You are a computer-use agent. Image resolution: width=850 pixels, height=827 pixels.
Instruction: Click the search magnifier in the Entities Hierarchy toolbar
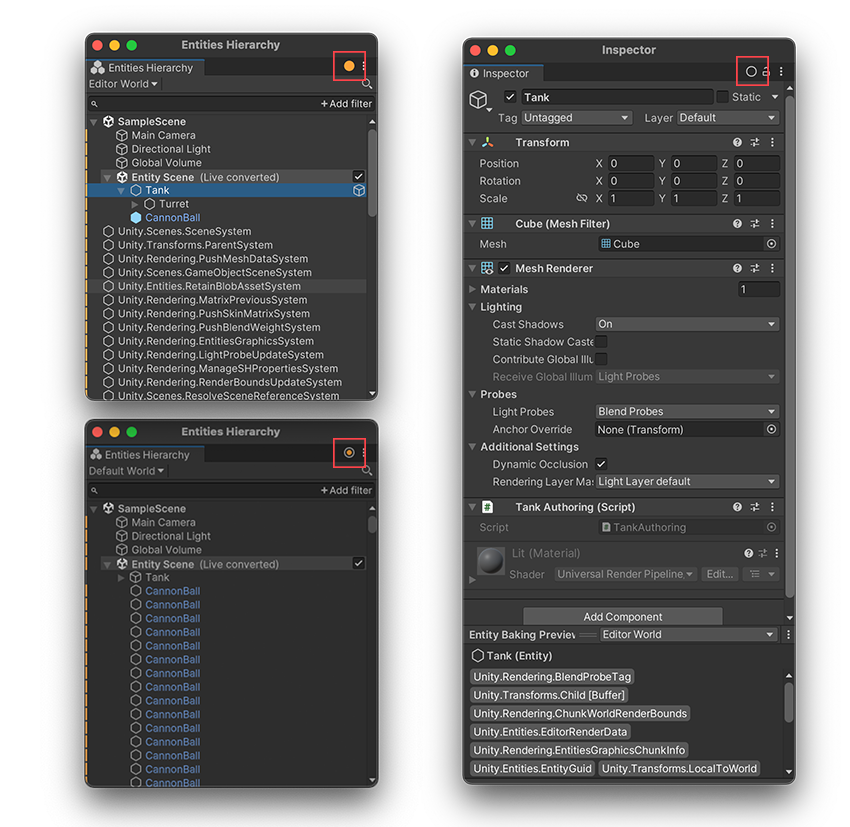tap(366, 84)
